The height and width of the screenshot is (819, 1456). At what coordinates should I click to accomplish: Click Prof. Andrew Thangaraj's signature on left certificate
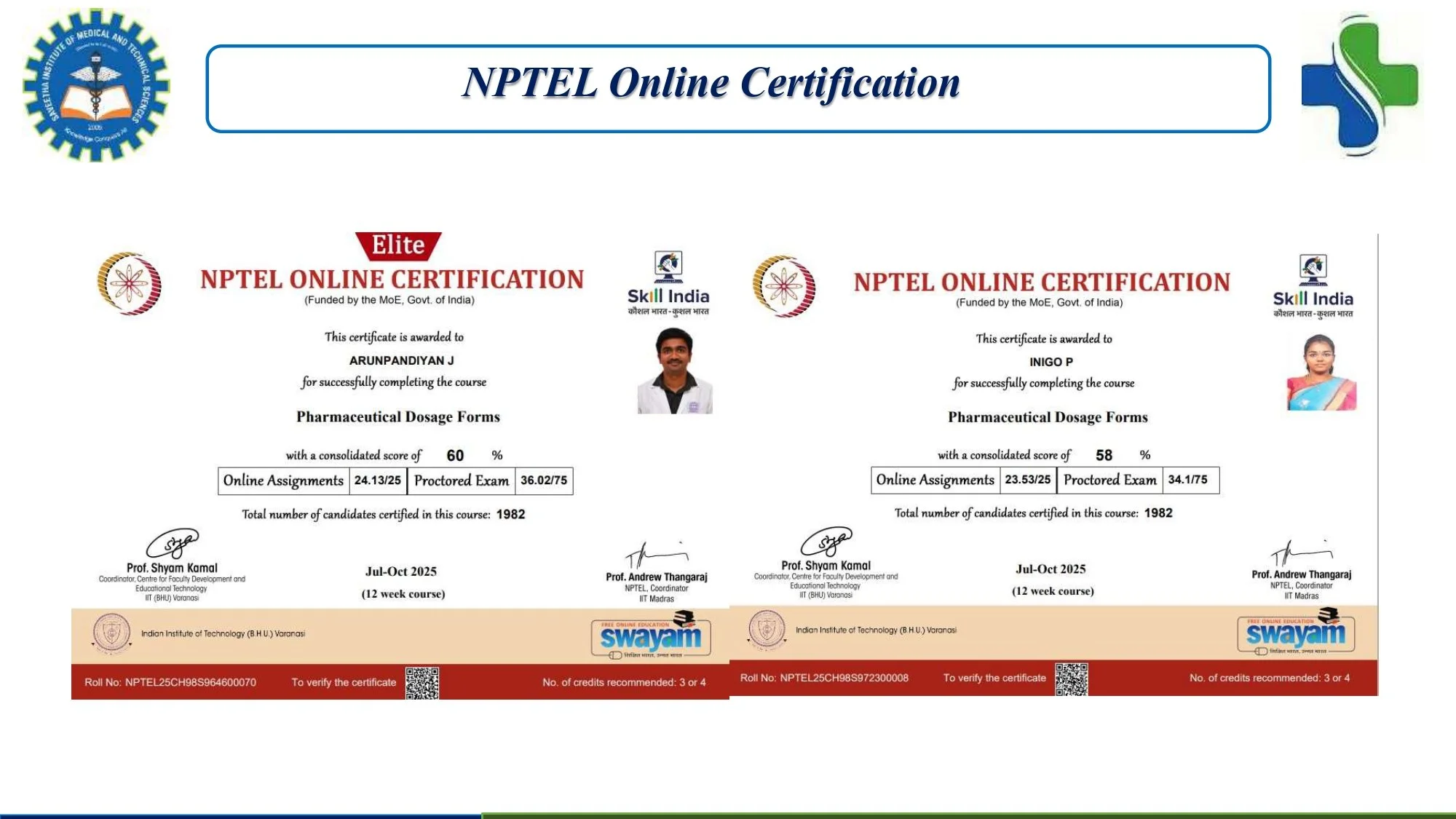click(656, 555)
